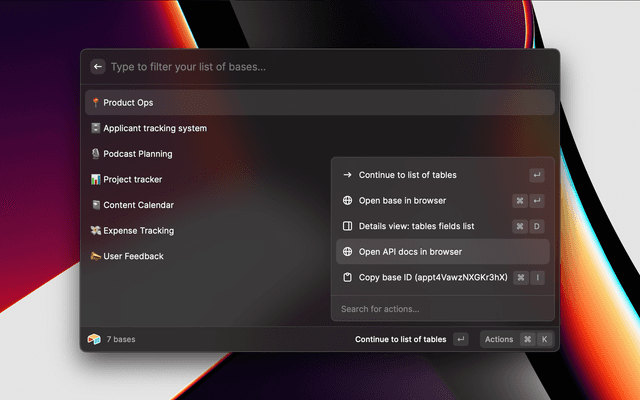Click the Airtable icon in footer
The image size is (640, 400).
click(94, 339)
